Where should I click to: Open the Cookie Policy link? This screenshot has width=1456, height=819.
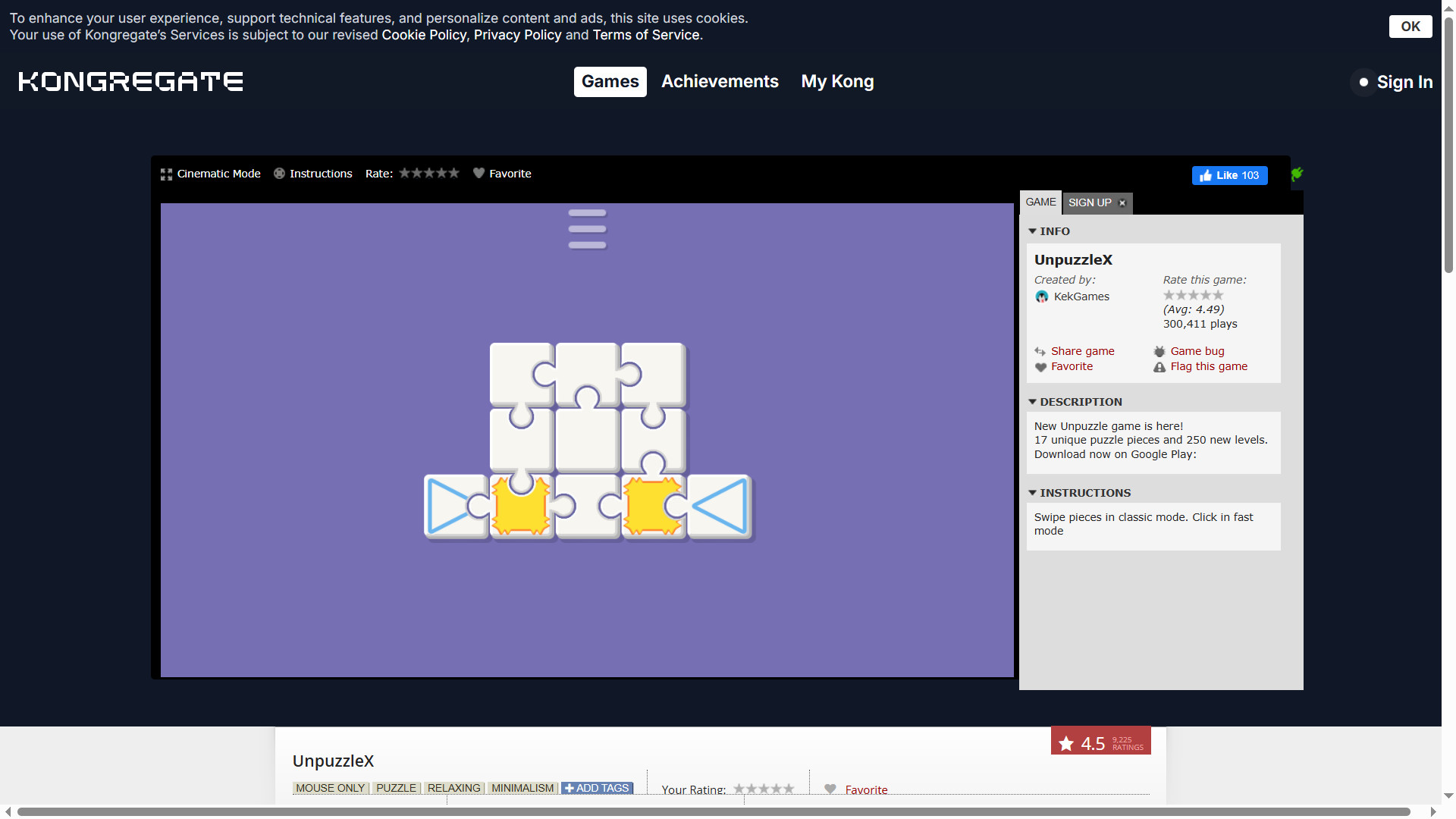coord(424,35)
